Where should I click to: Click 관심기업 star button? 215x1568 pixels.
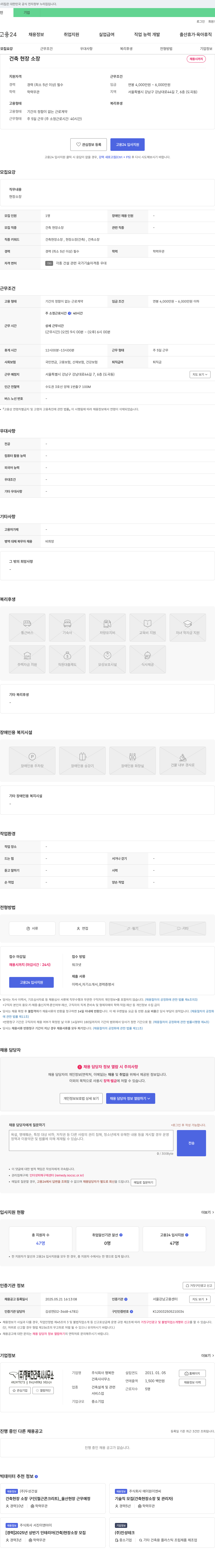point(20,1390)
